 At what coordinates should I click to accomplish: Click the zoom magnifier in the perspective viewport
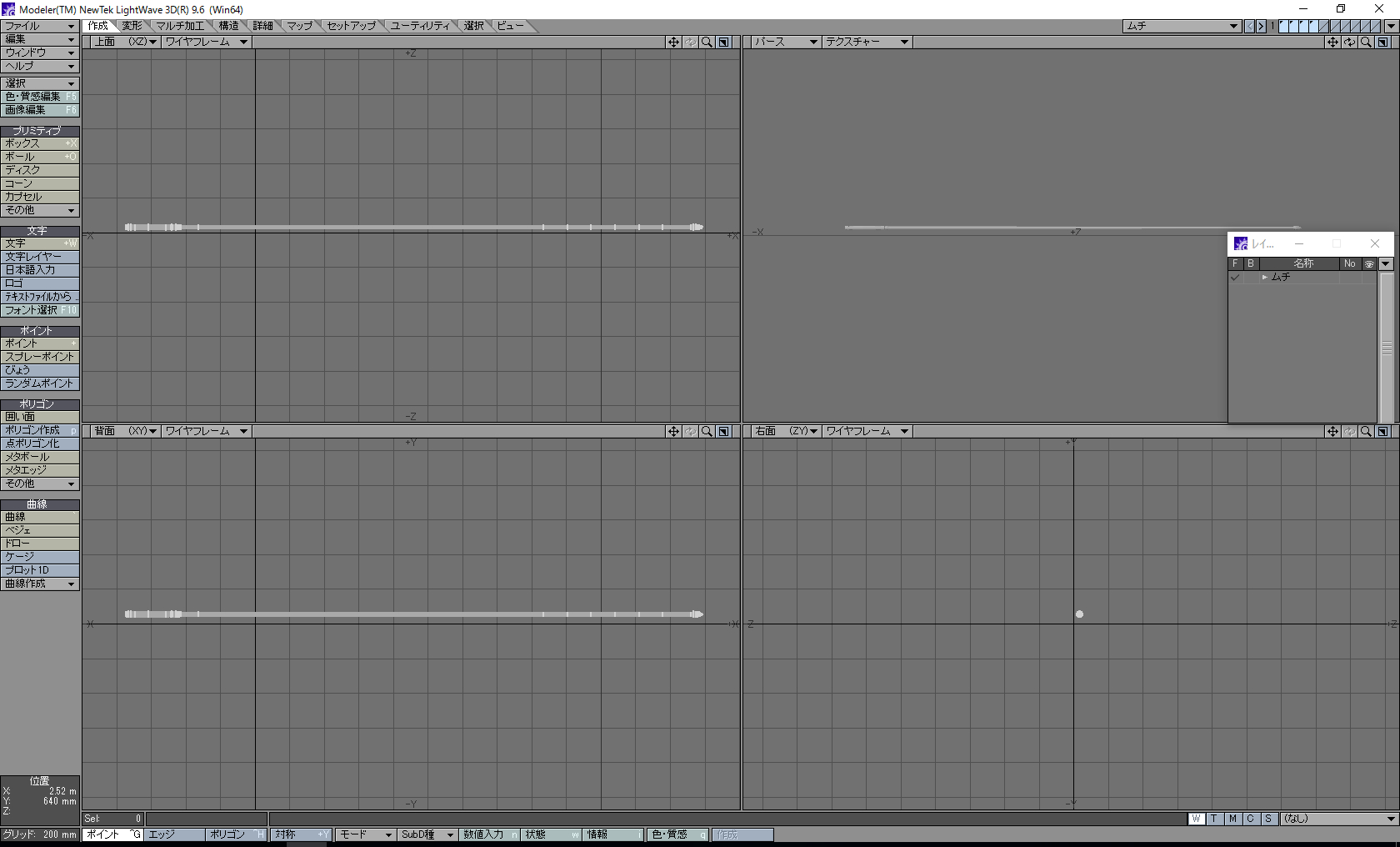pos(1366,43)
